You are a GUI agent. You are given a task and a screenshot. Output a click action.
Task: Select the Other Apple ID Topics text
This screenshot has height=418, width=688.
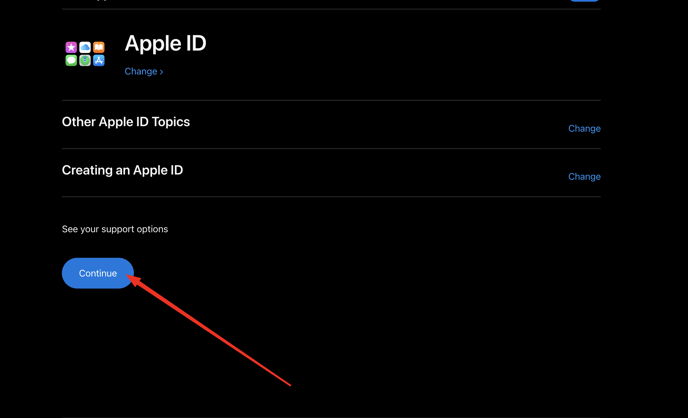(x=126, y=122)
